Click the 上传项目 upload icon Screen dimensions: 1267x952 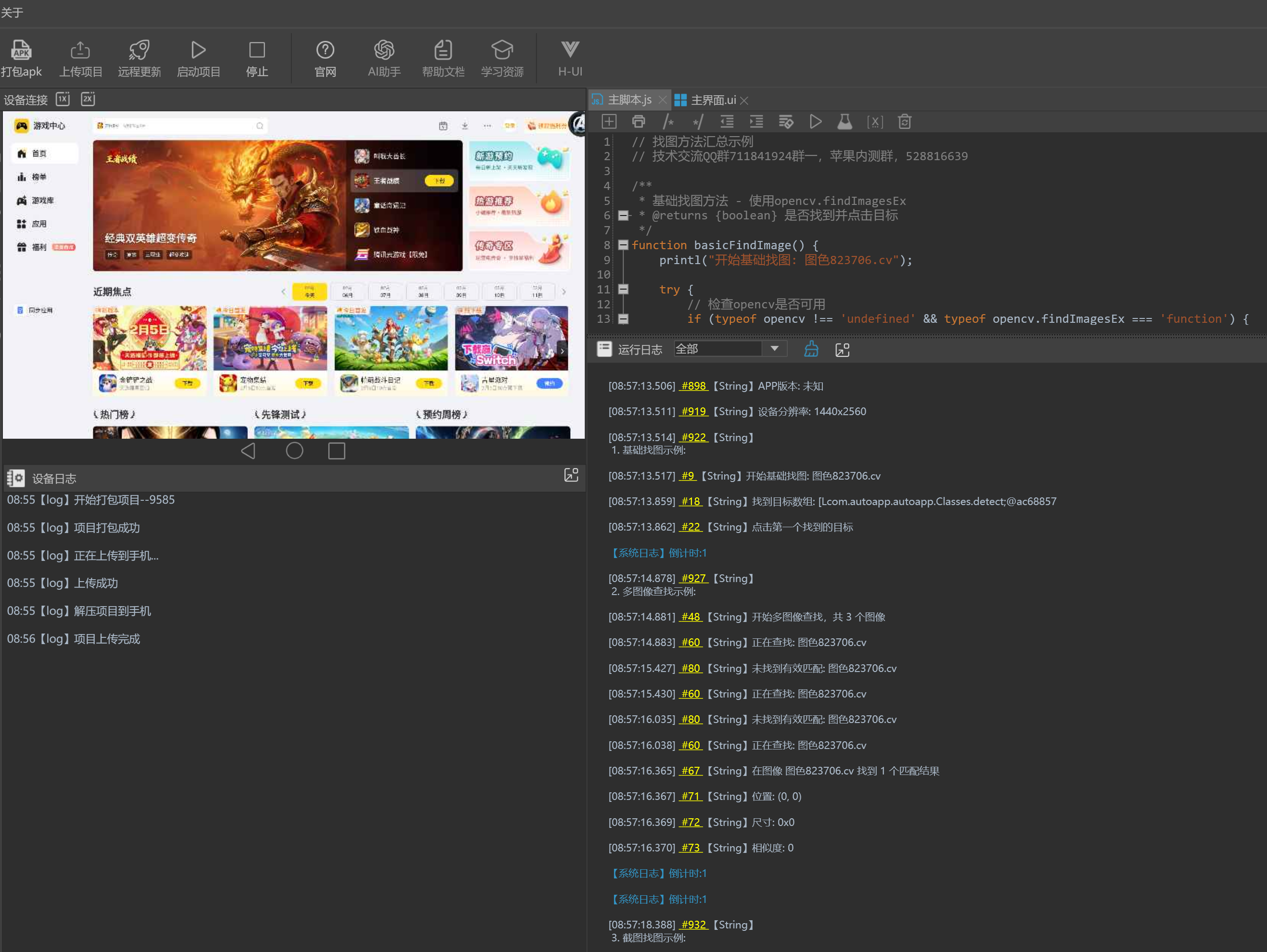coord(80,51)
